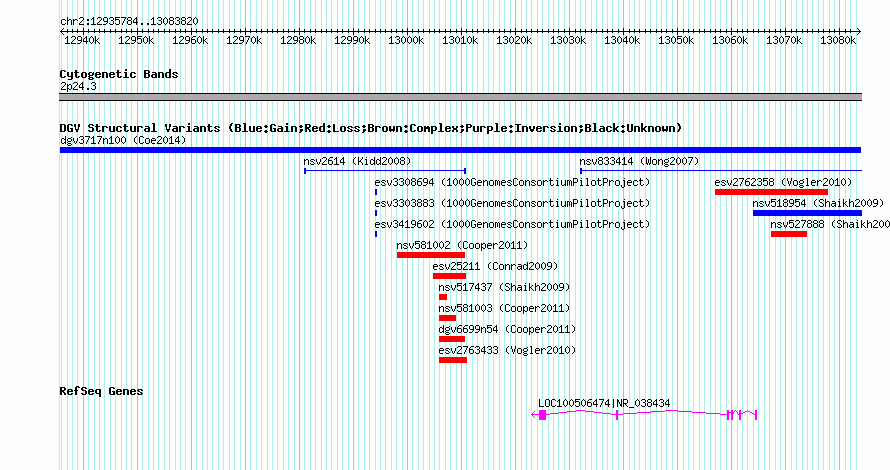The height and width of the screenshot is (470, 890).
Task: Click the 12940k ruler tick label
Action: click(x=82, y=40)
